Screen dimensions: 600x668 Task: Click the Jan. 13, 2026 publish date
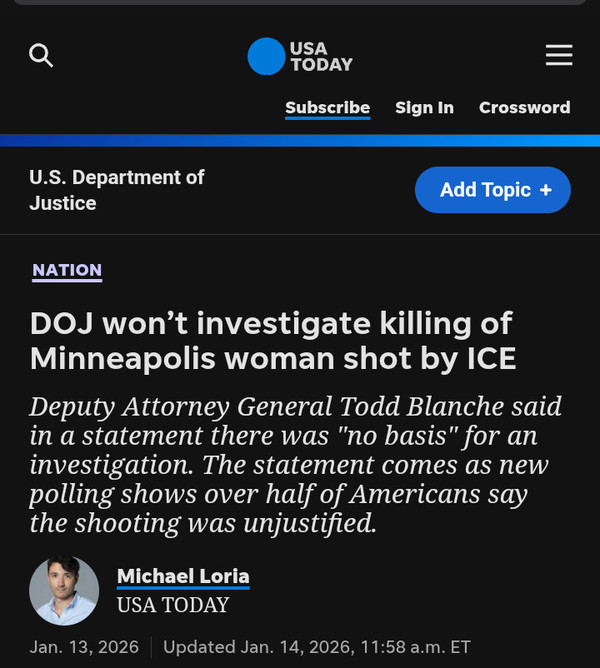[86, 647]
